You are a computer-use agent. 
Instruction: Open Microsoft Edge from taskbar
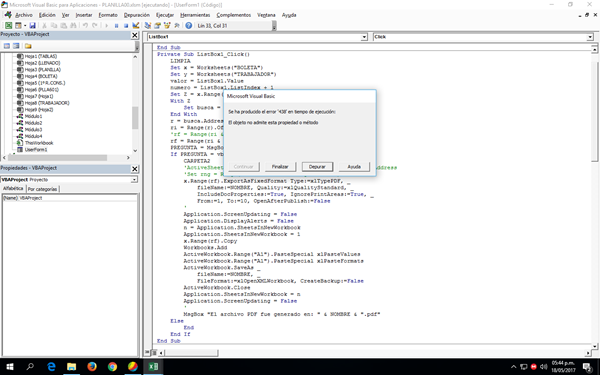tap(51, 367)
